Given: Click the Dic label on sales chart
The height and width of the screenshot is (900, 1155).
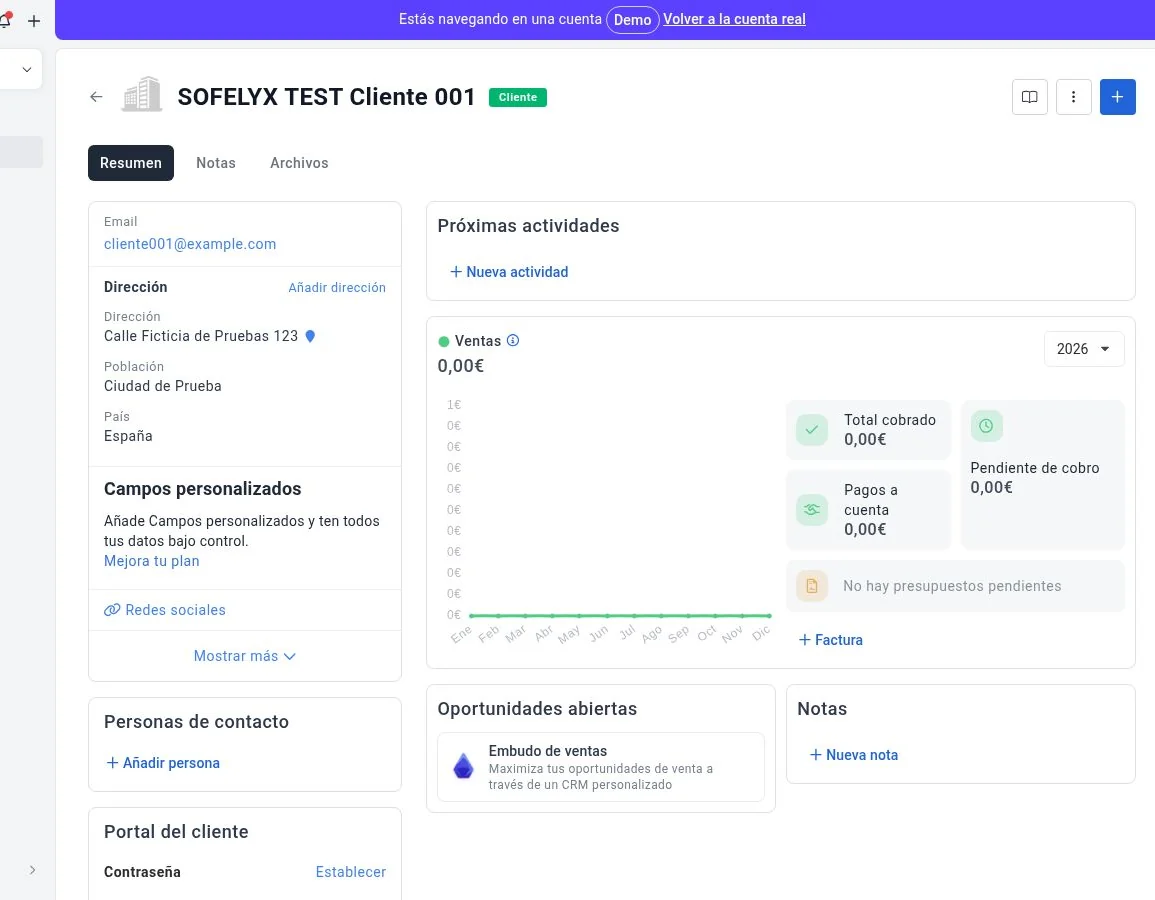Looking at the screenshot, I should coord(762,633).
